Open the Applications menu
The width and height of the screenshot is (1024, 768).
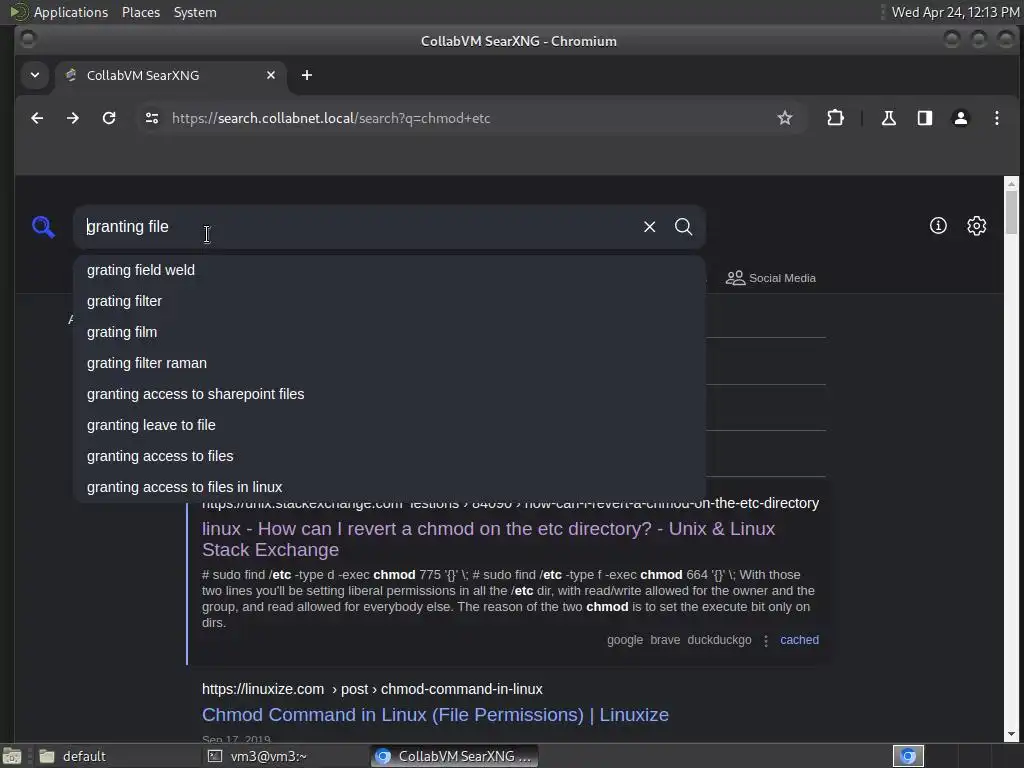71,12
